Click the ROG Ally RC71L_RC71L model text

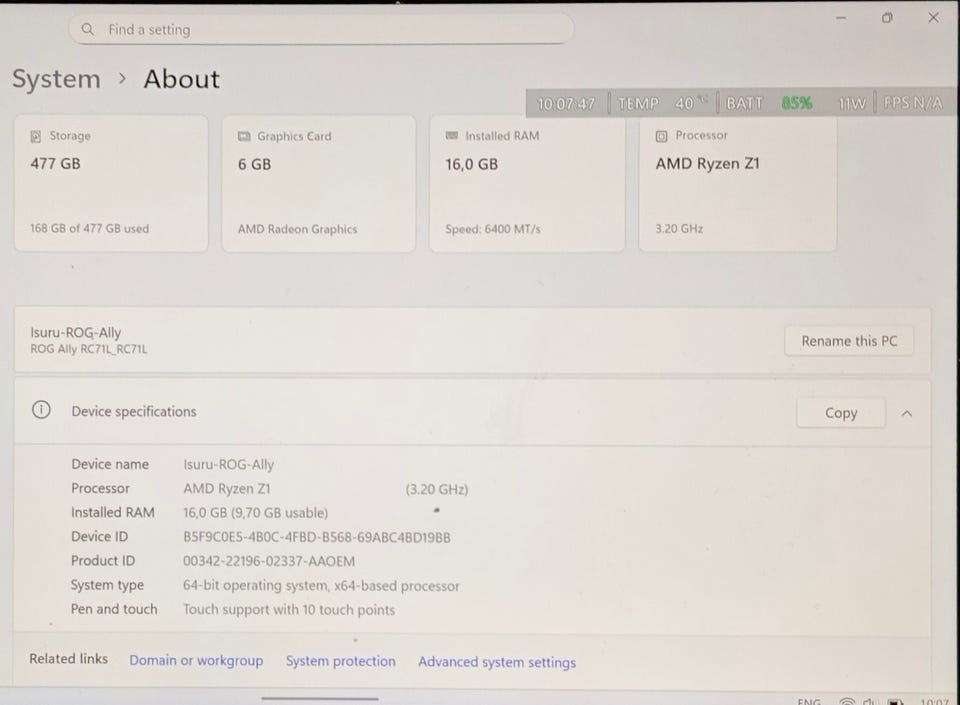point(89,349)
